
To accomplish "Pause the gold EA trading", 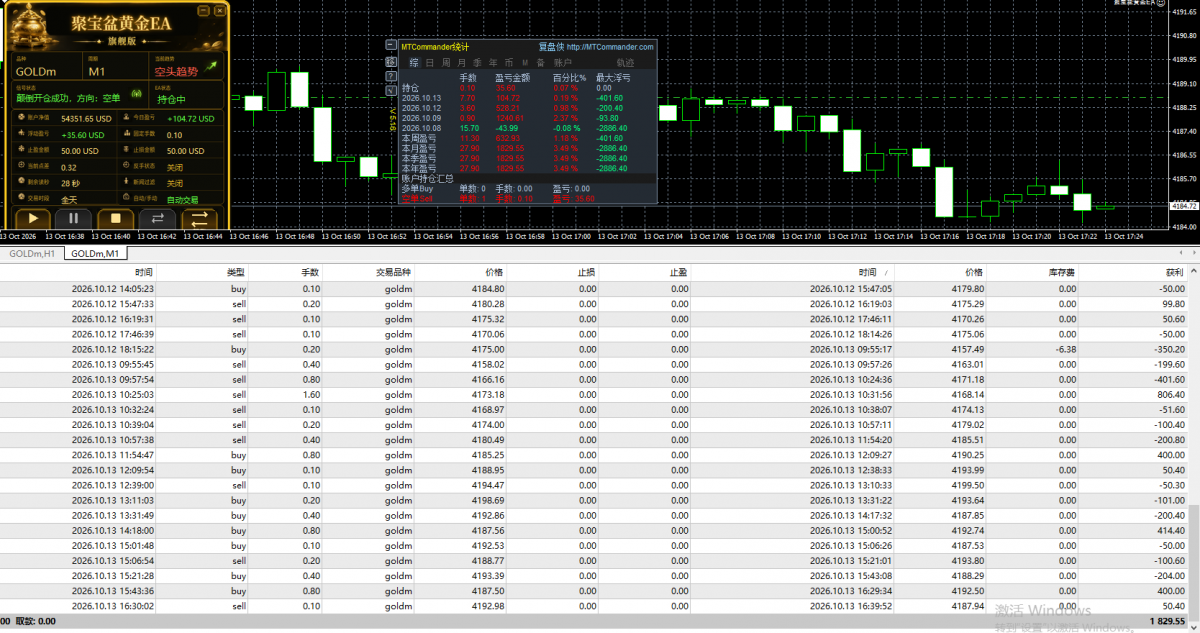I will click(74, 217).
